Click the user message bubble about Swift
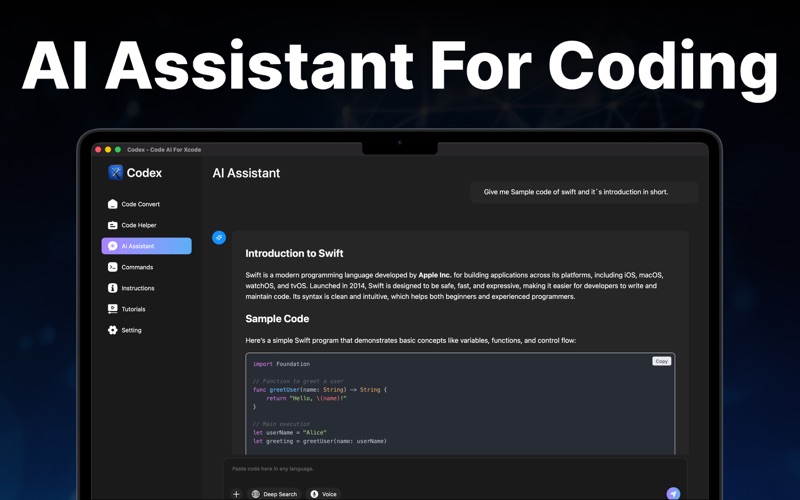This screenshot has height=500, width=800. 584,192
